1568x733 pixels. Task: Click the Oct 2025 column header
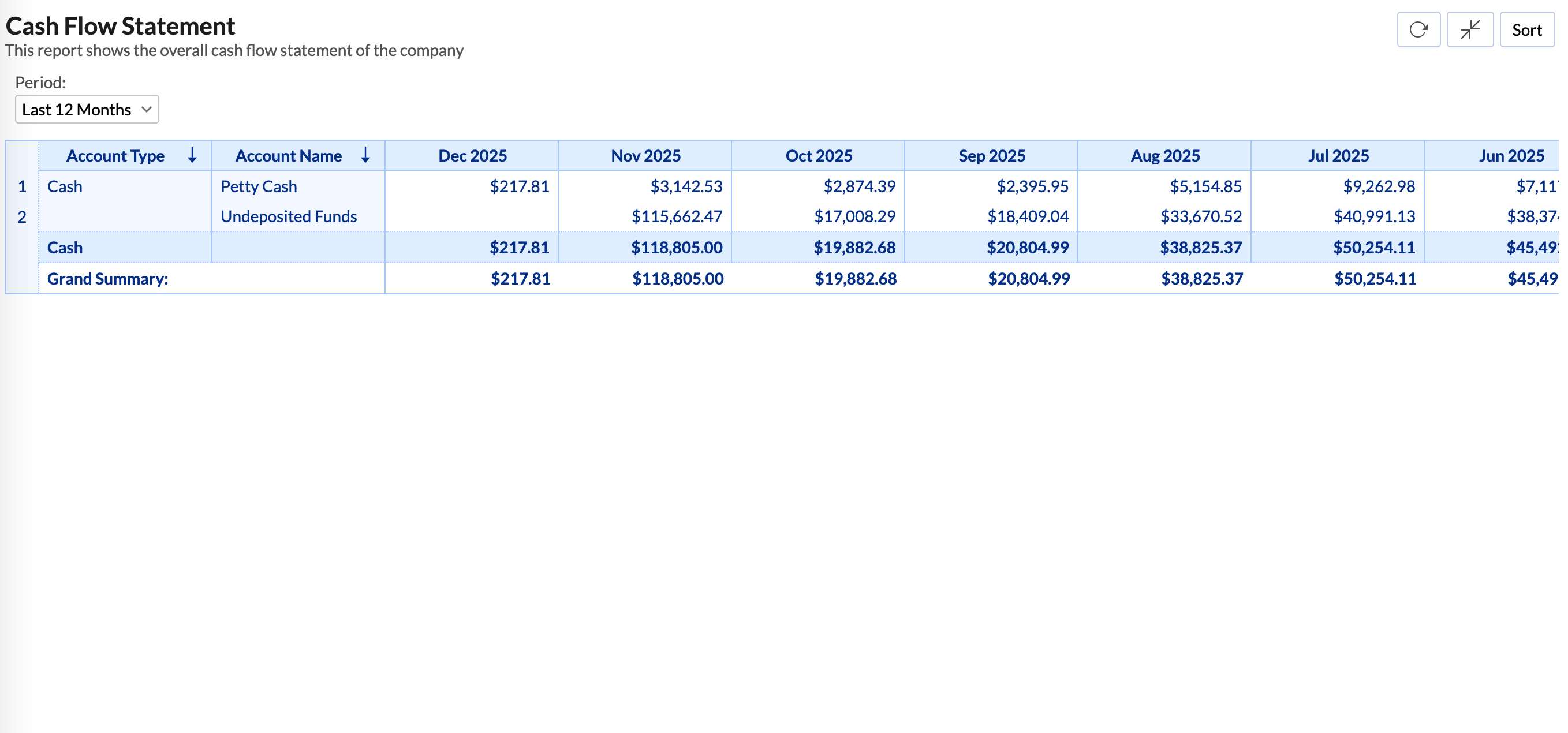818,156
